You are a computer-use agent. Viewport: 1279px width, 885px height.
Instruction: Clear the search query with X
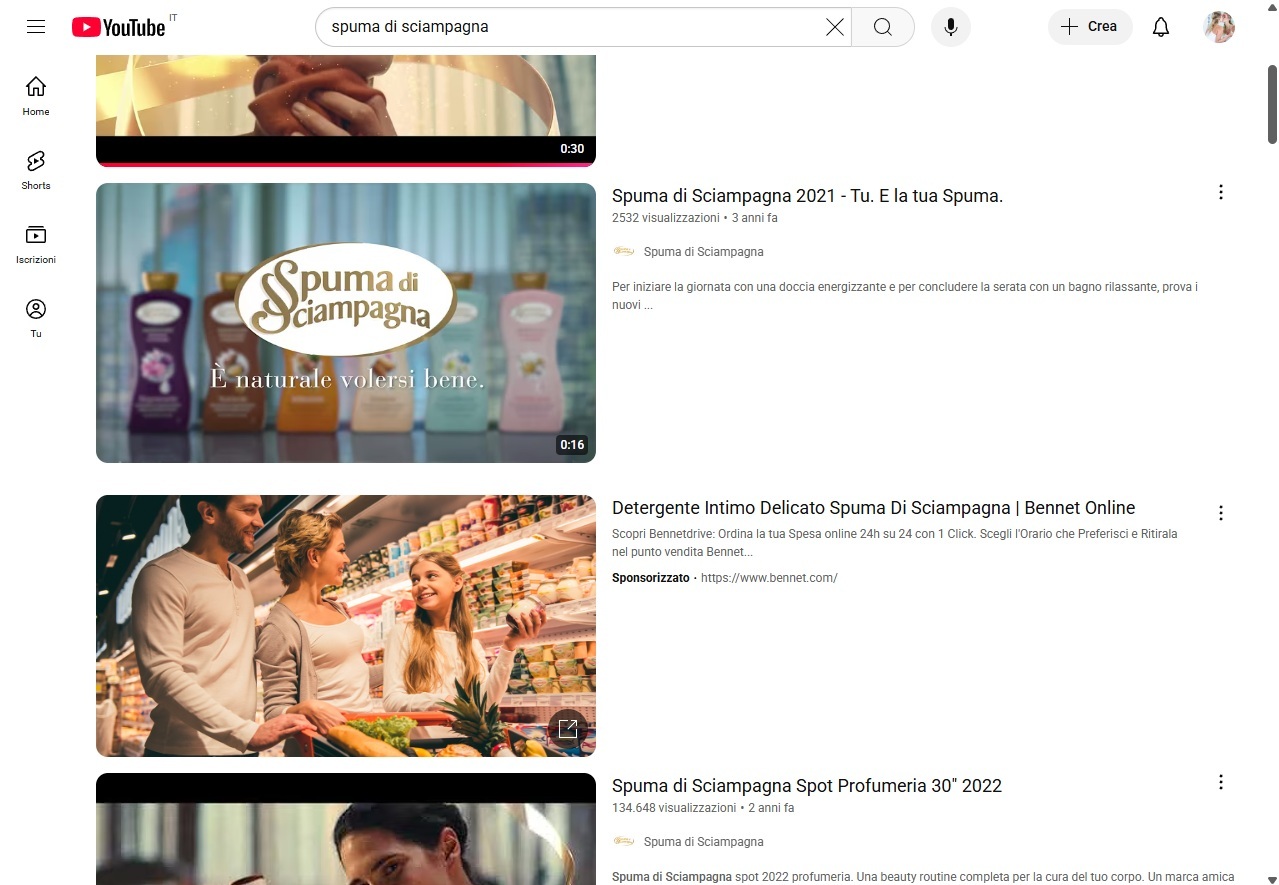tap(835, 27)
